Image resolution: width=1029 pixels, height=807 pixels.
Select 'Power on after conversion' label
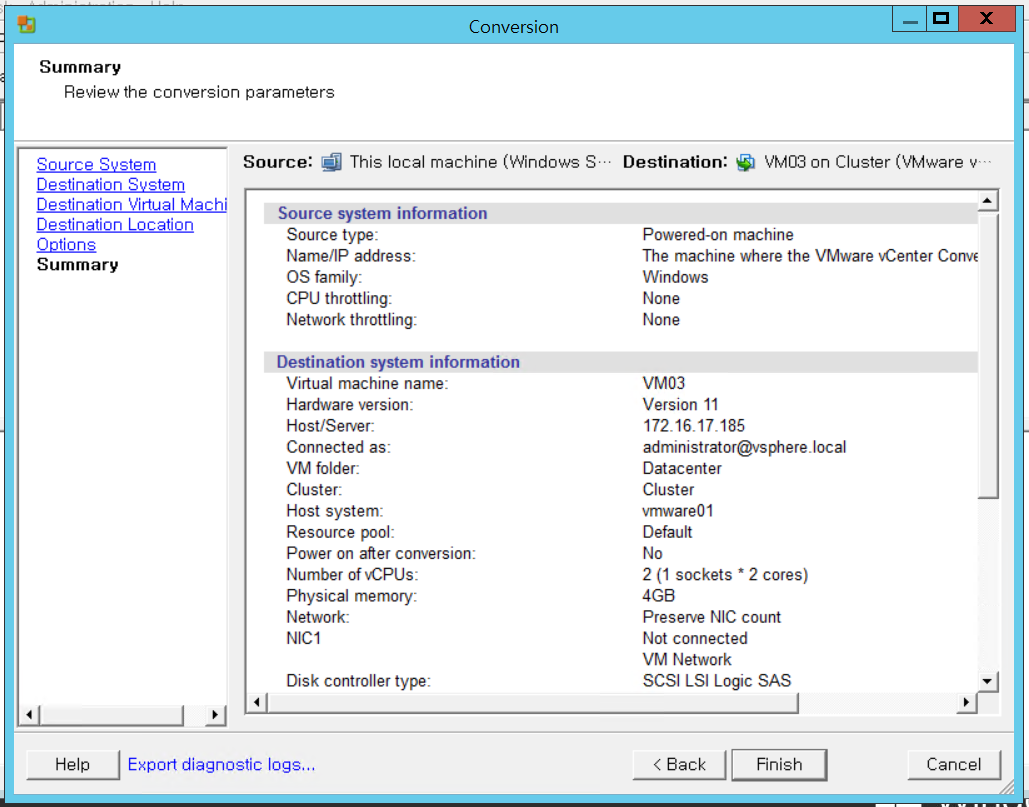381,554
